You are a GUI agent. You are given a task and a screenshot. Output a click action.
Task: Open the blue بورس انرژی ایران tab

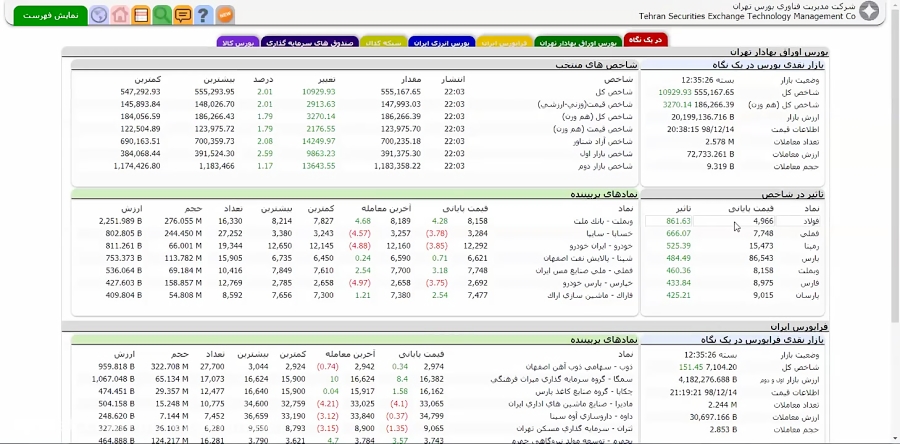441,42
